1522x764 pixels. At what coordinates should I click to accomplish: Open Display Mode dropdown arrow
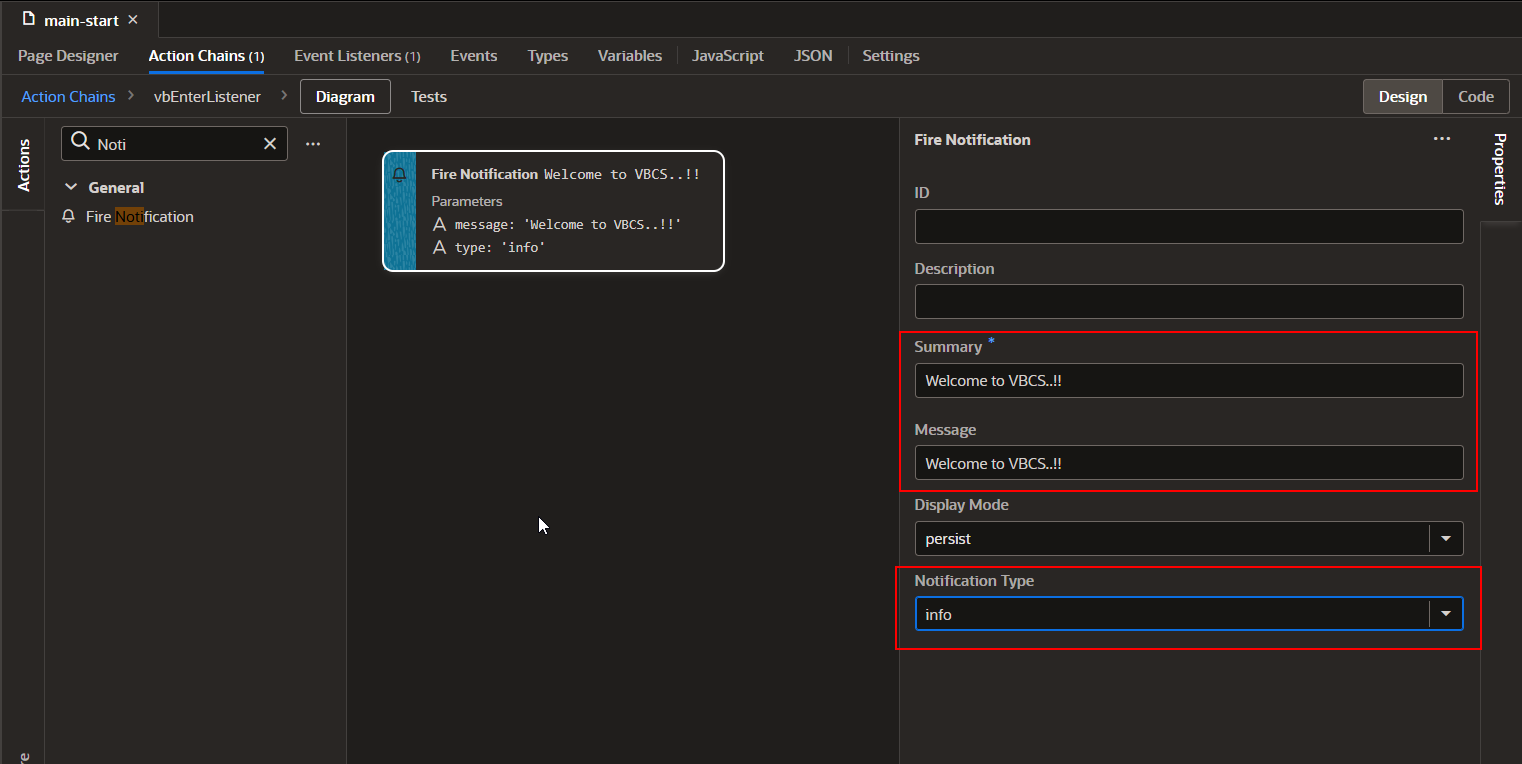[x=1446, y=539]
